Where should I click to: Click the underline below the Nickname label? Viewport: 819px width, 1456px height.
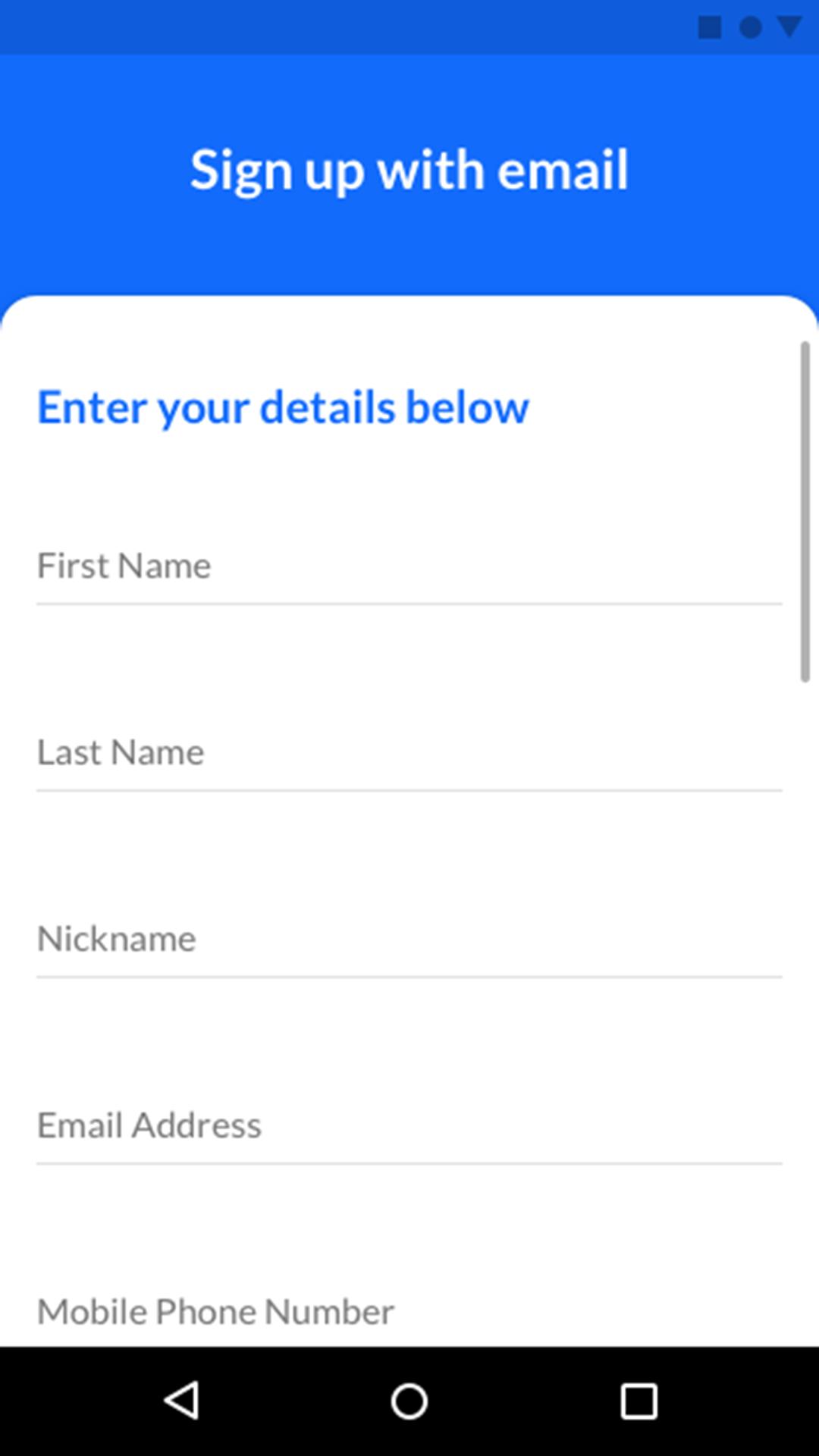pos(409,977)
